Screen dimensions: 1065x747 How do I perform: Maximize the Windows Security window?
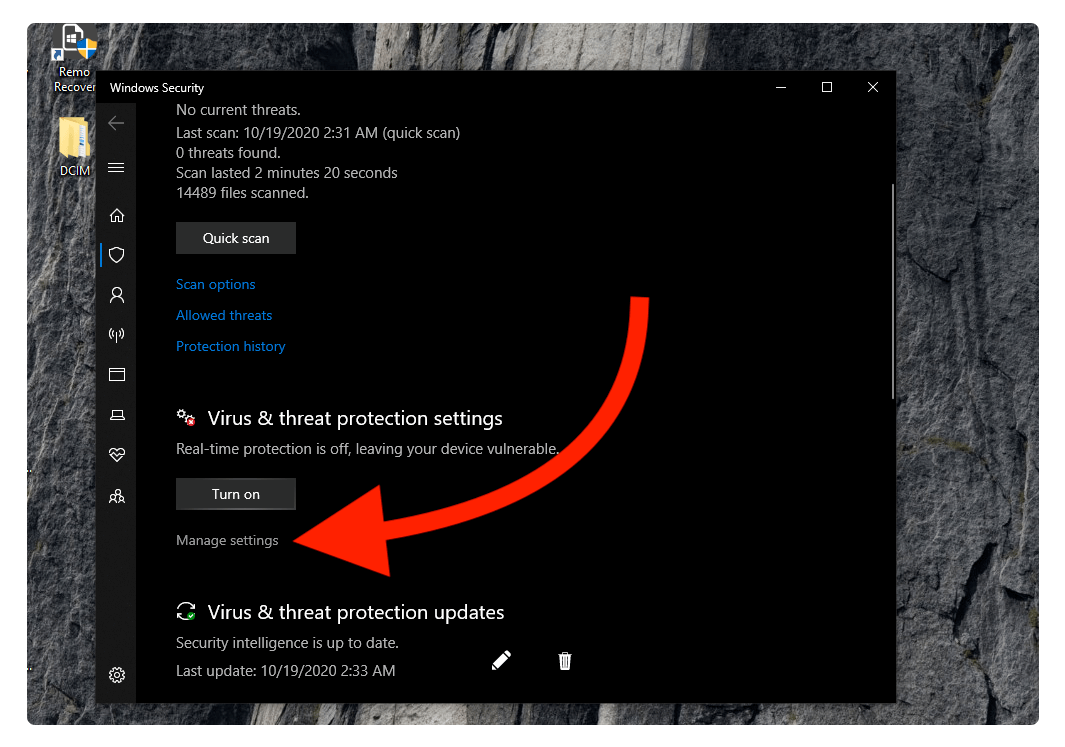pos(827,87)
